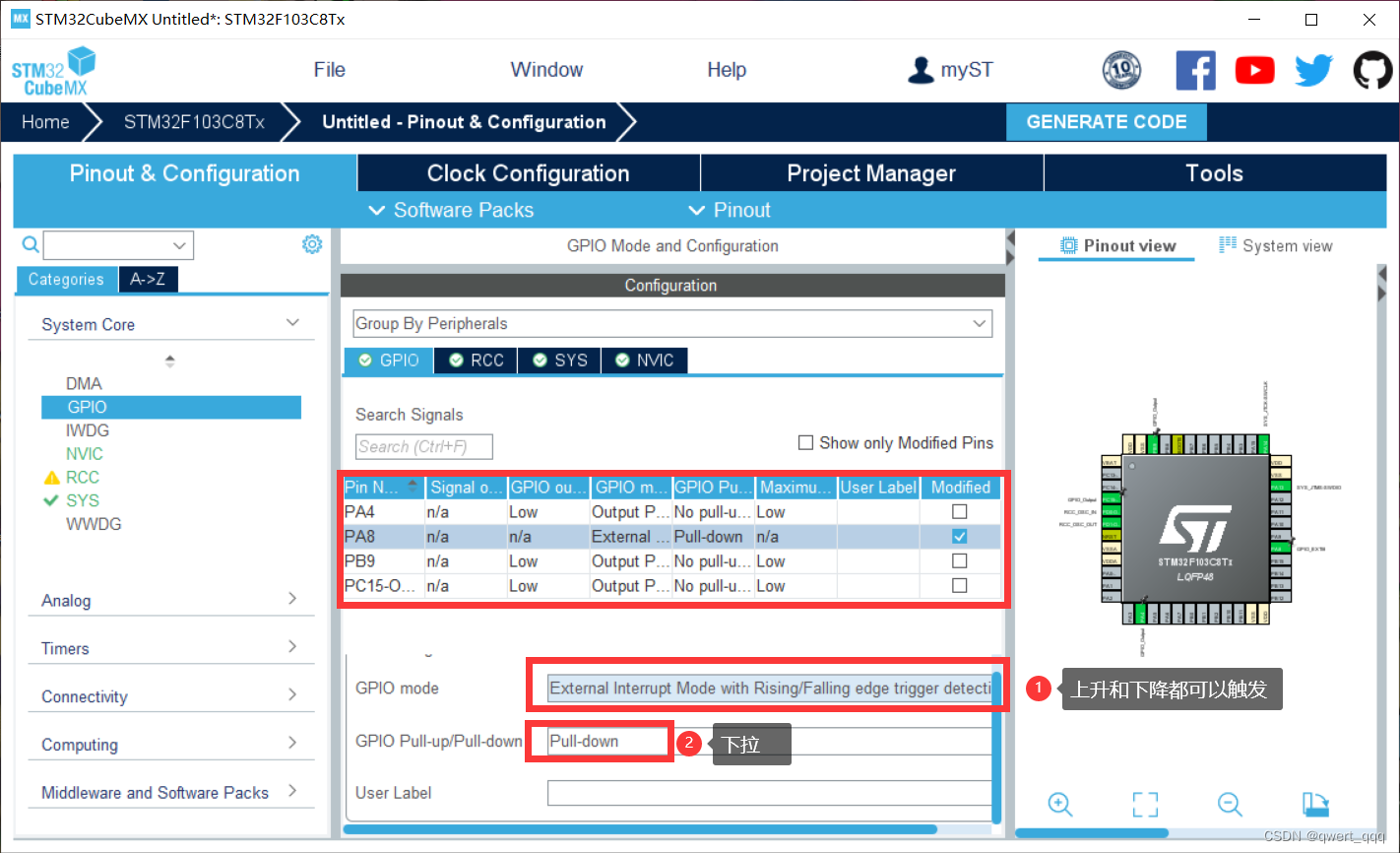Fit the chip pinout to view

point(1145,804)
